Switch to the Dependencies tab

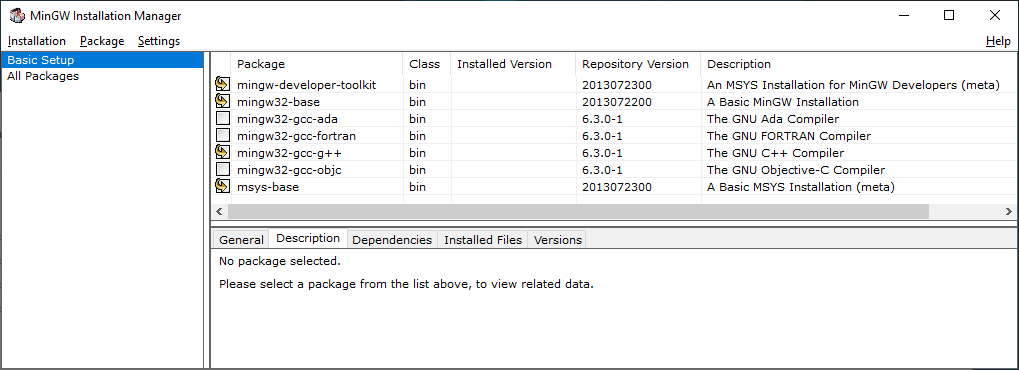tap(392, 240)
